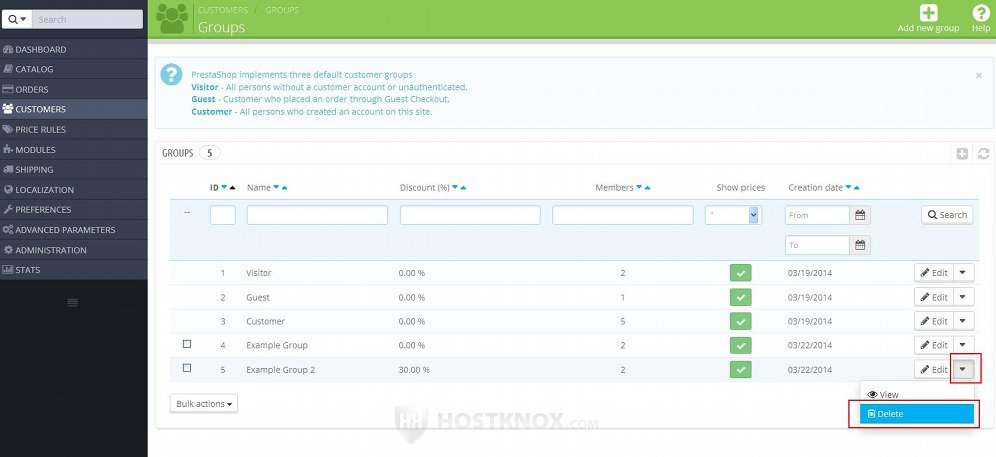Check the Example Group 2 row checkbox

pos(187,368)
